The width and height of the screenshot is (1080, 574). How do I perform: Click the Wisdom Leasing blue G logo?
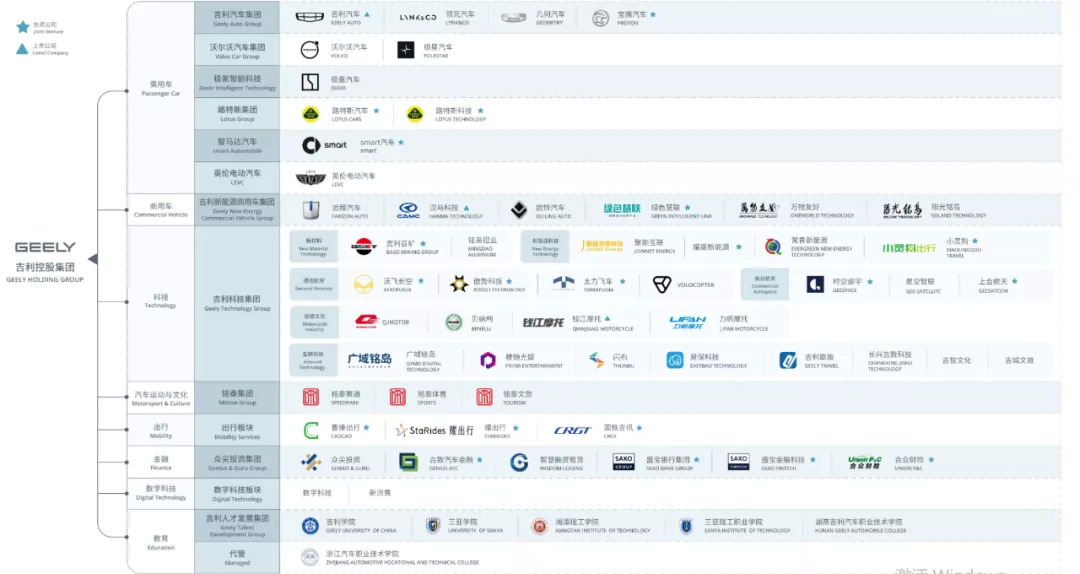(x=519, y=462)
